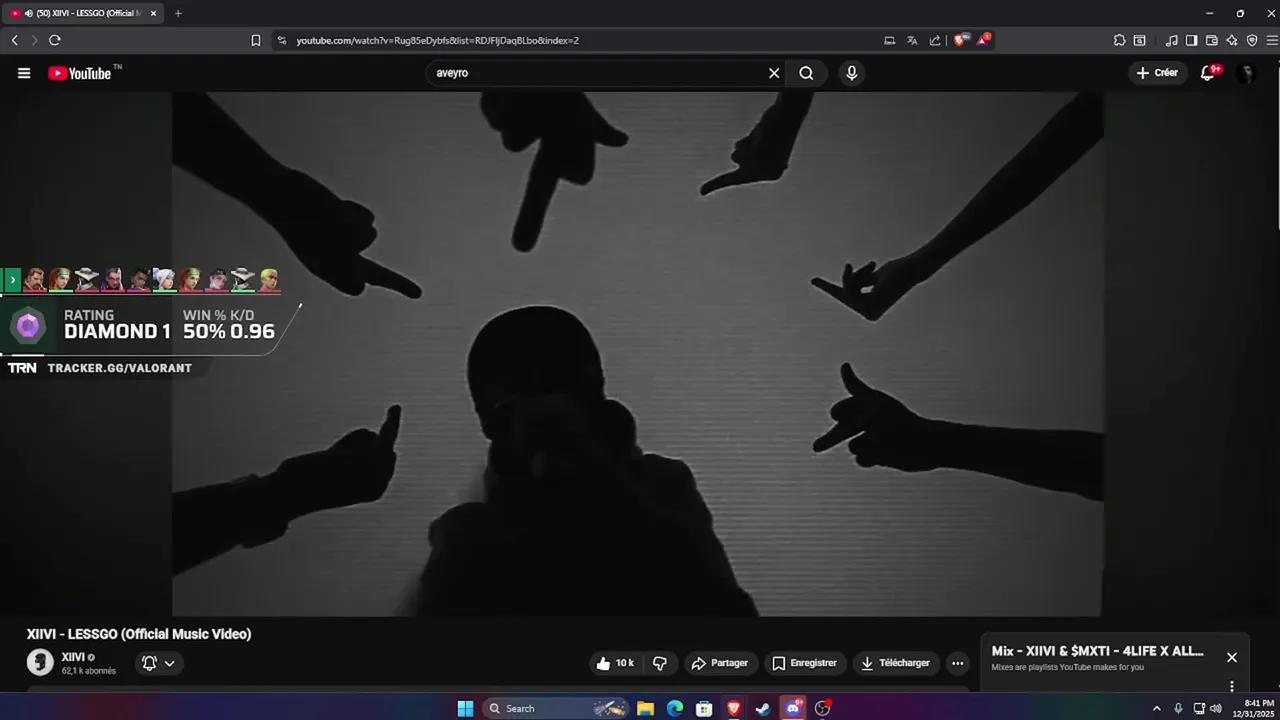The height and width of the screenshot is (720, 1280).
Task: Open Mix playlist options three-dot menu
Action: [1232, 686]
